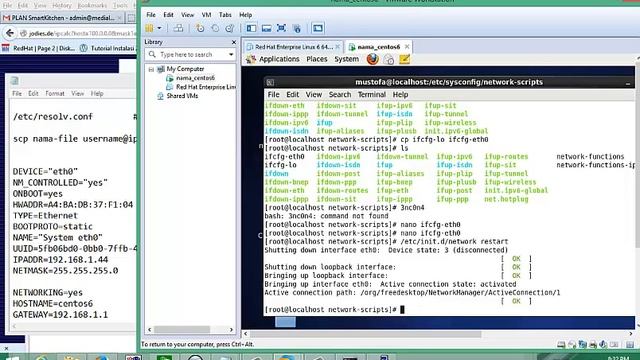Open Tutorial Instalasi bookmark
640x360 pixels.
pyautogui.click(x=108, y=48)
